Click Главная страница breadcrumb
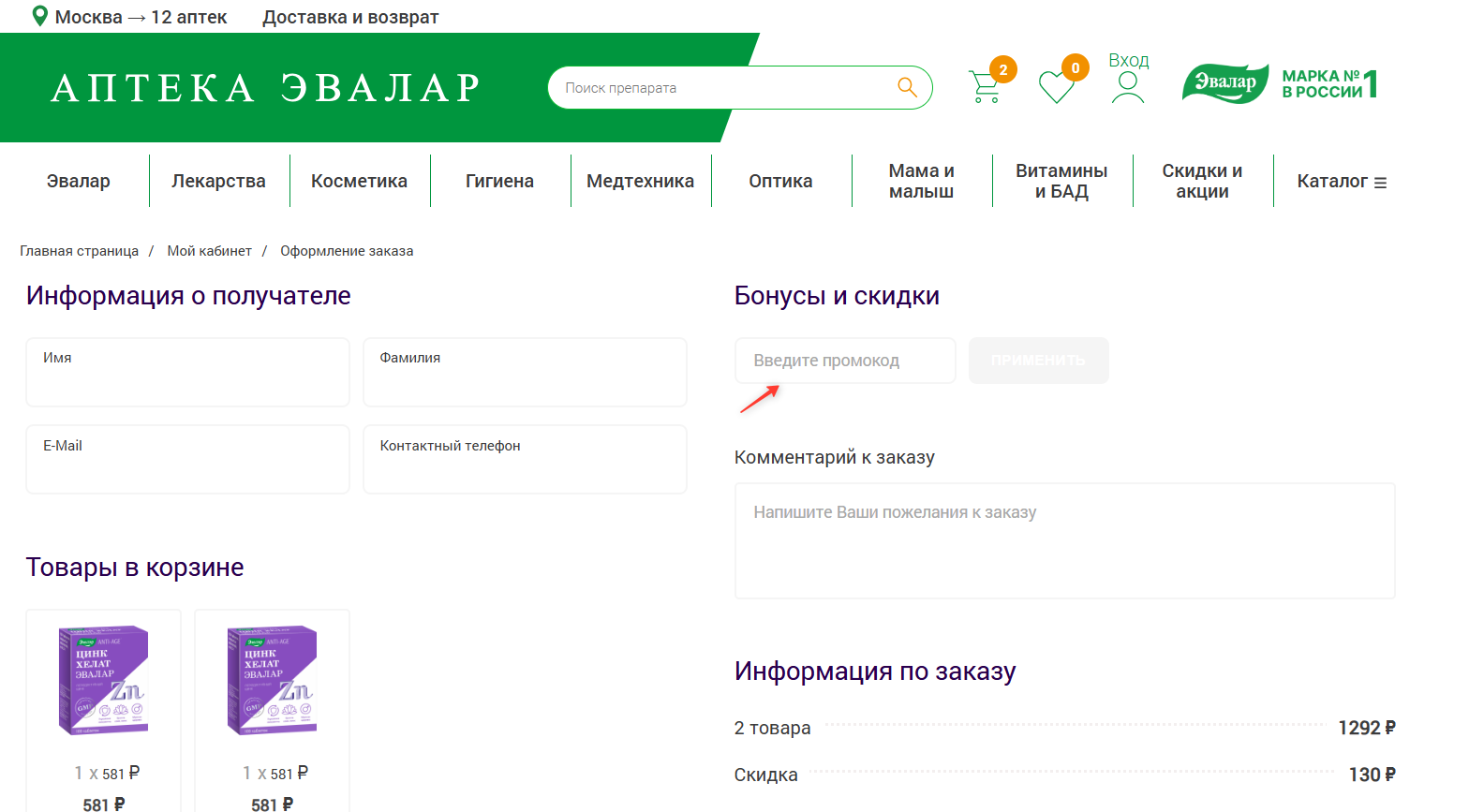This screenshot has height=812, width=1469. point(79,251)
